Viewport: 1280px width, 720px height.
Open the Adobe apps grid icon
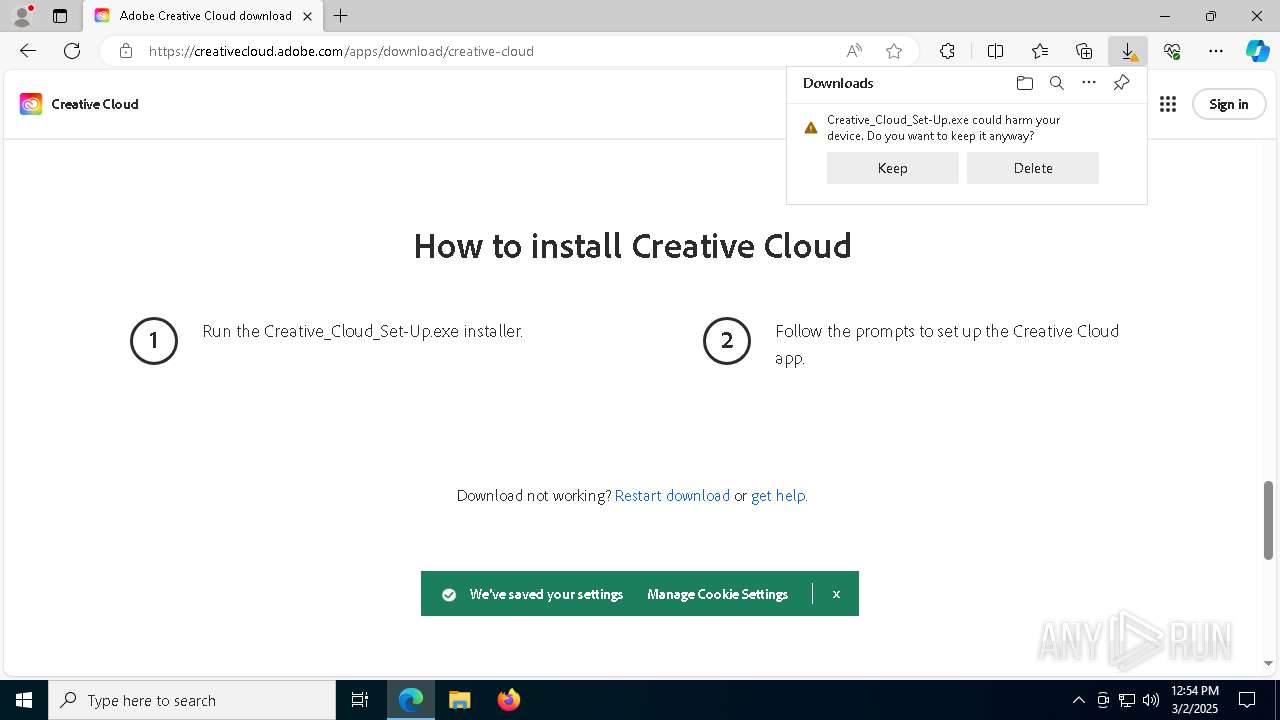tap(1168, 104)
